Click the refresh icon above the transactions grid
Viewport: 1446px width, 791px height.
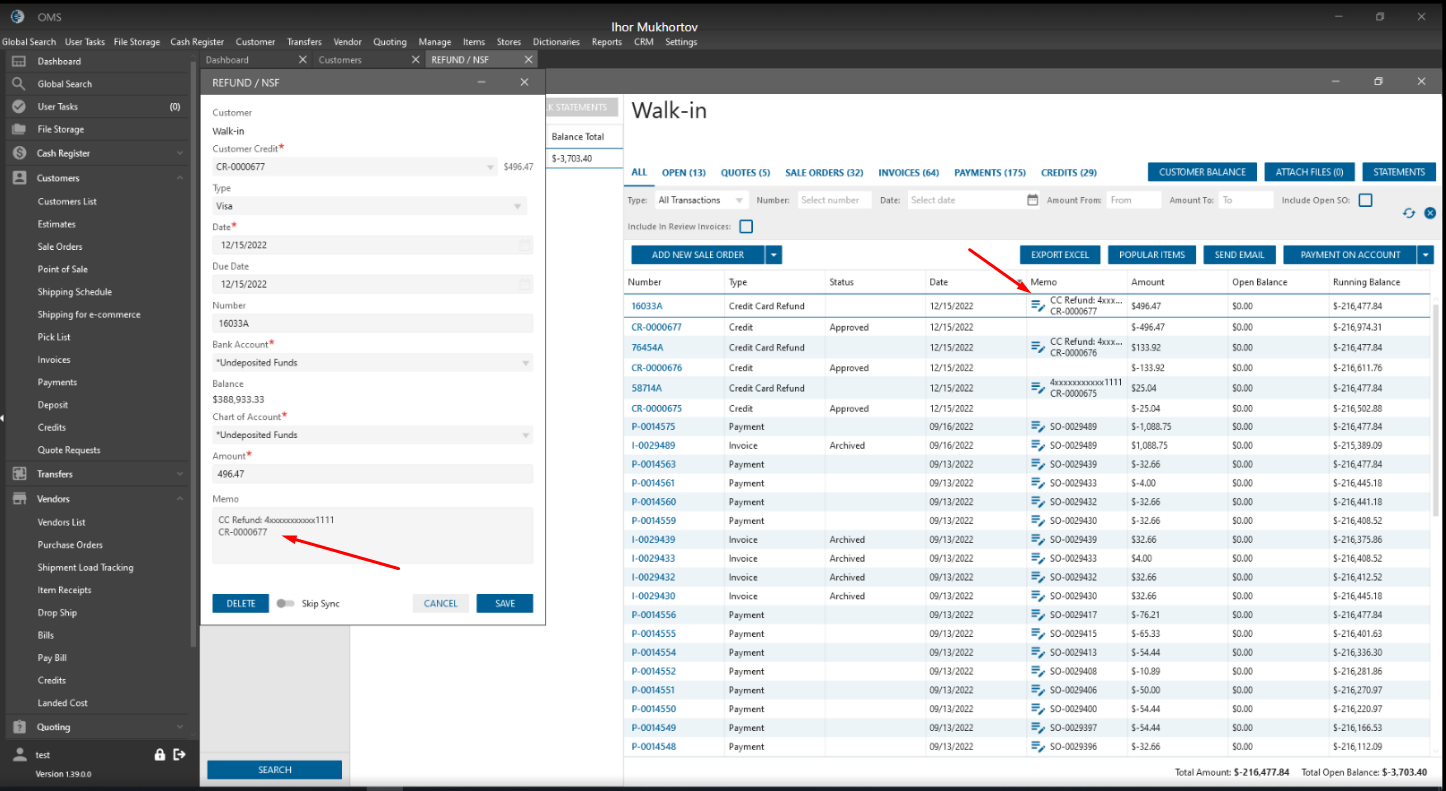click(x=1409, y=213)
